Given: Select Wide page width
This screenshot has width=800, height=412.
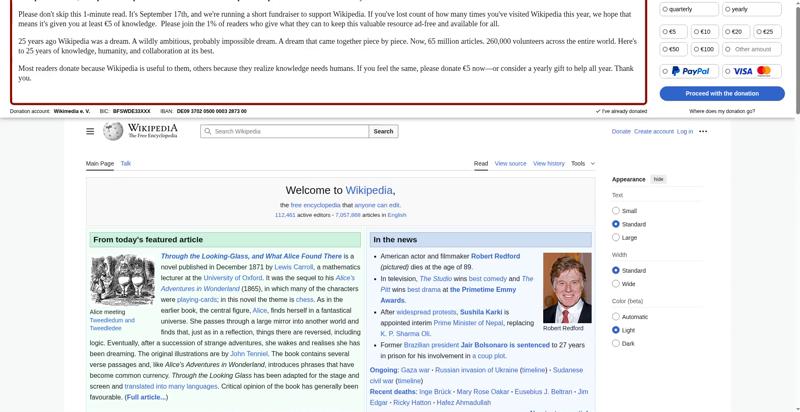Looking at the screenshot, I should click(x=616, y=284).
